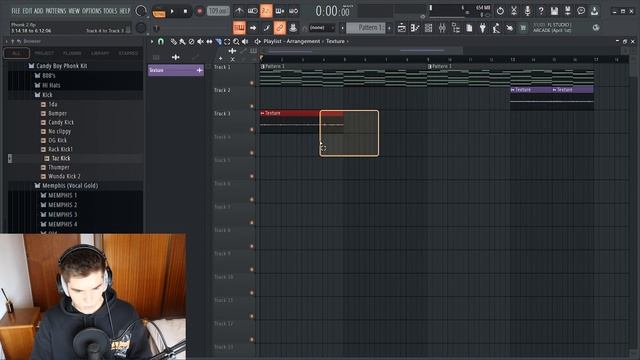The height and width of the screenshot is (360, 640).
Task: Toggle loop recording button
Action: coord(293,11)
